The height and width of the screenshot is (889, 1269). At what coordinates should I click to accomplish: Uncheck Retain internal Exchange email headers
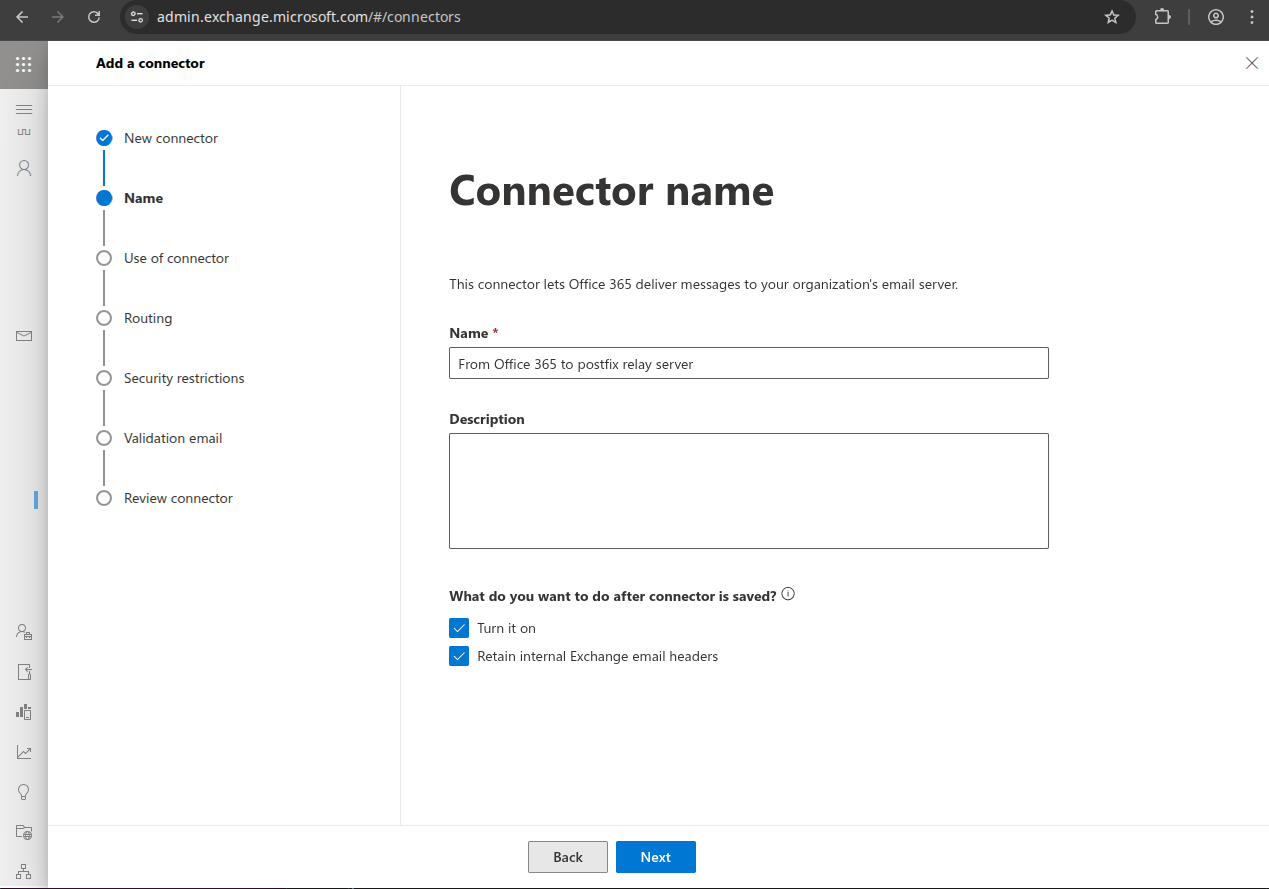(459, 656)
